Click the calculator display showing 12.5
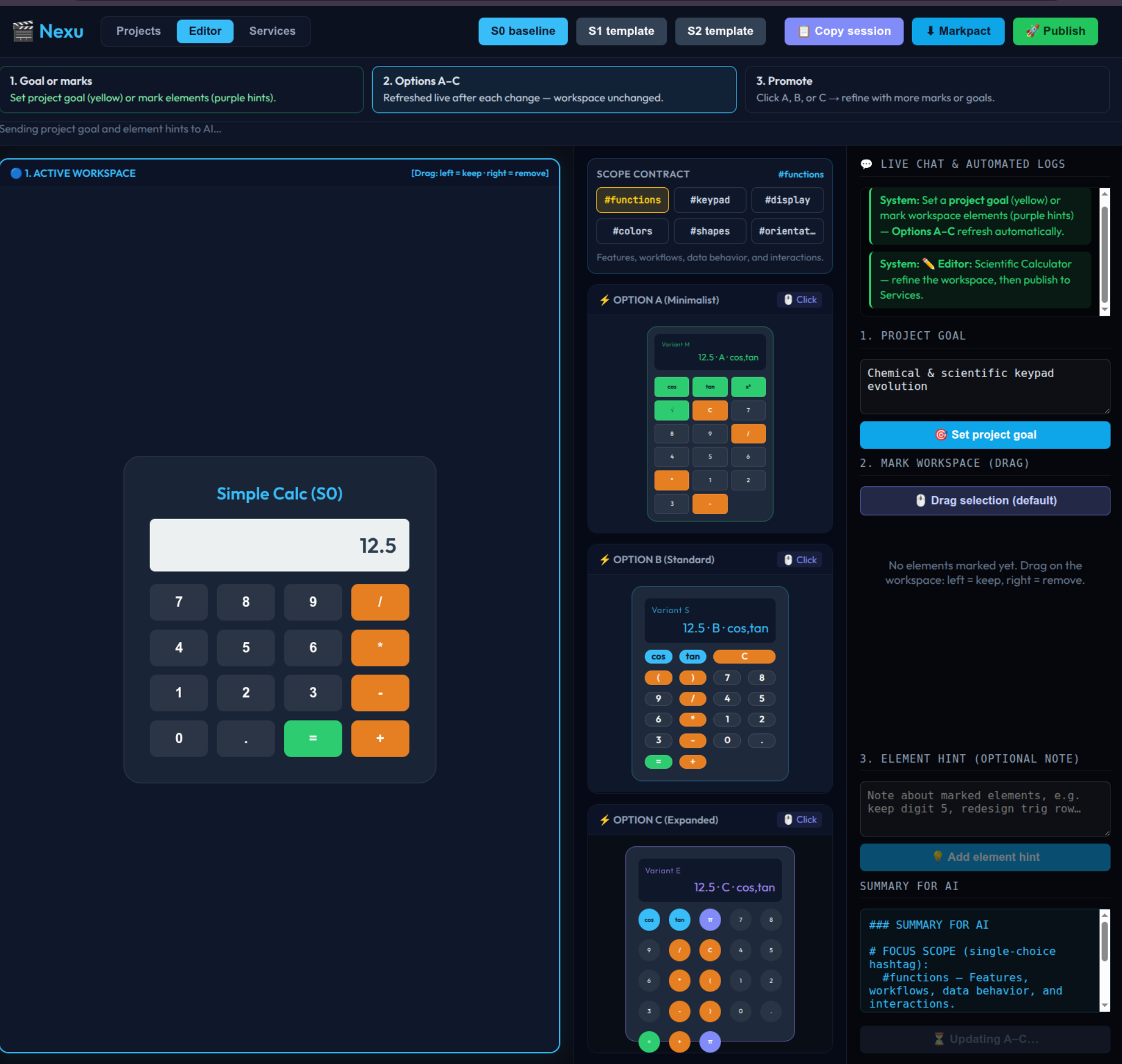The height and width of the screenshot is (1064, 1122). pyautogui.click(x=280, y=545)
